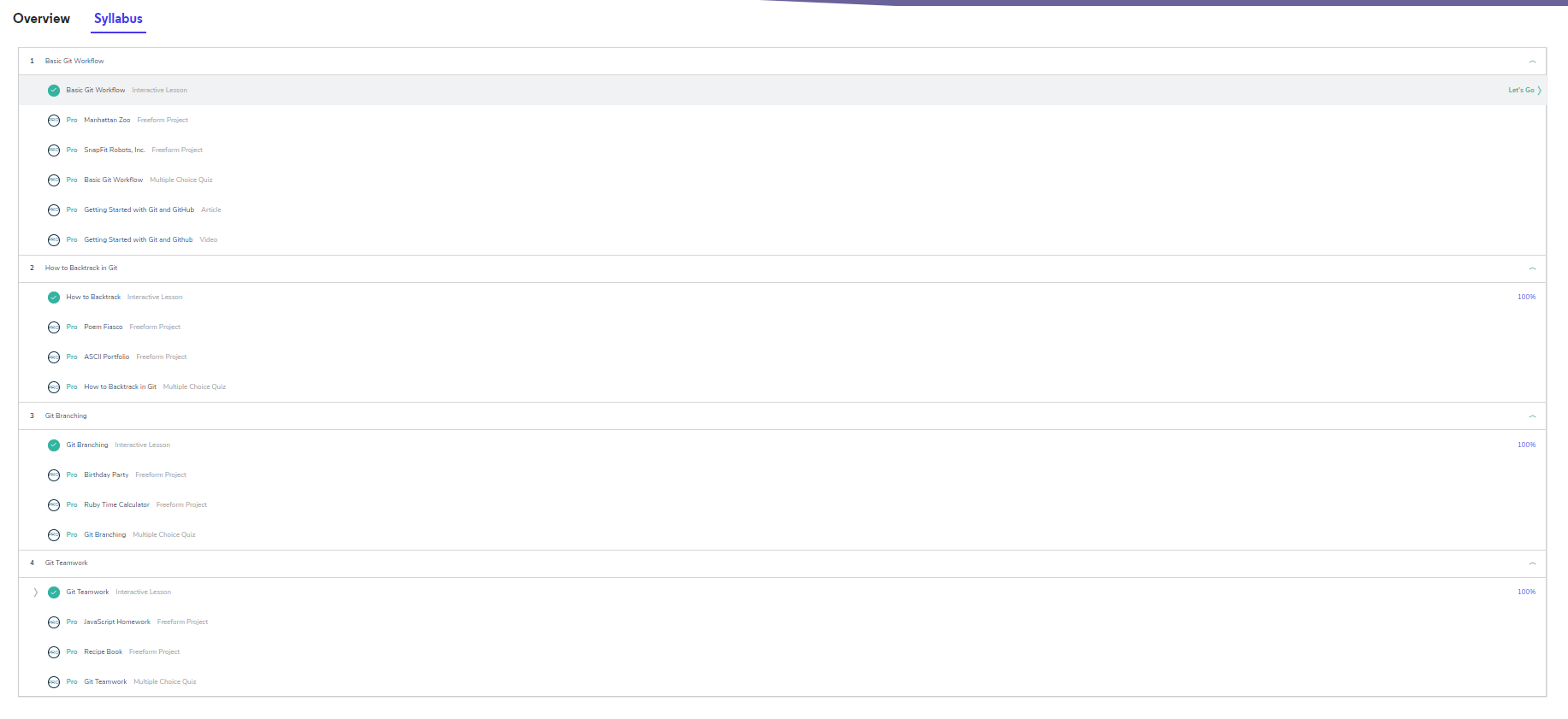Click the Pro icon beside Birthday Party

[x=54, y=475]
